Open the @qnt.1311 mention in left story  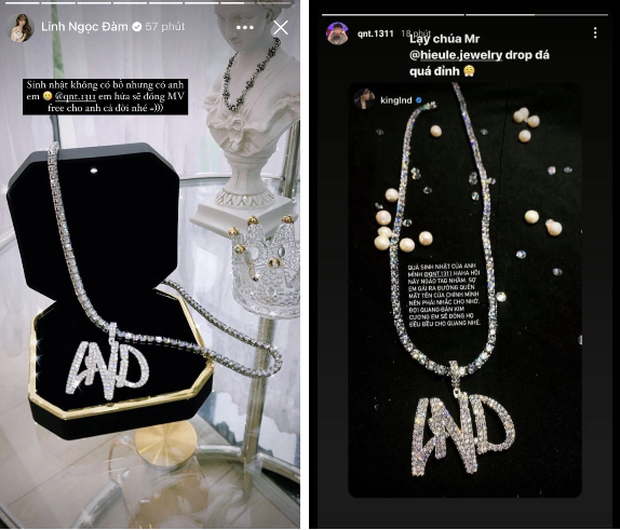click(x=76, y=97)
